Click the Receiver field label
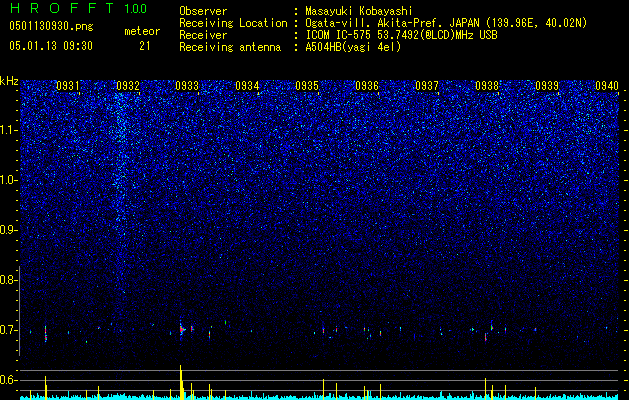 pos(203,35)
